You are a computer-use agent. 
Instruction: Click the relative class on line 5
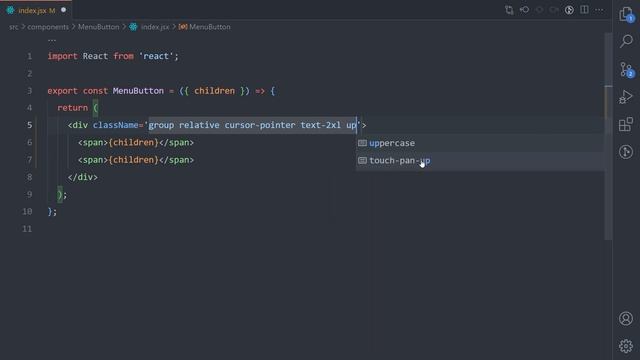(199, 125)
